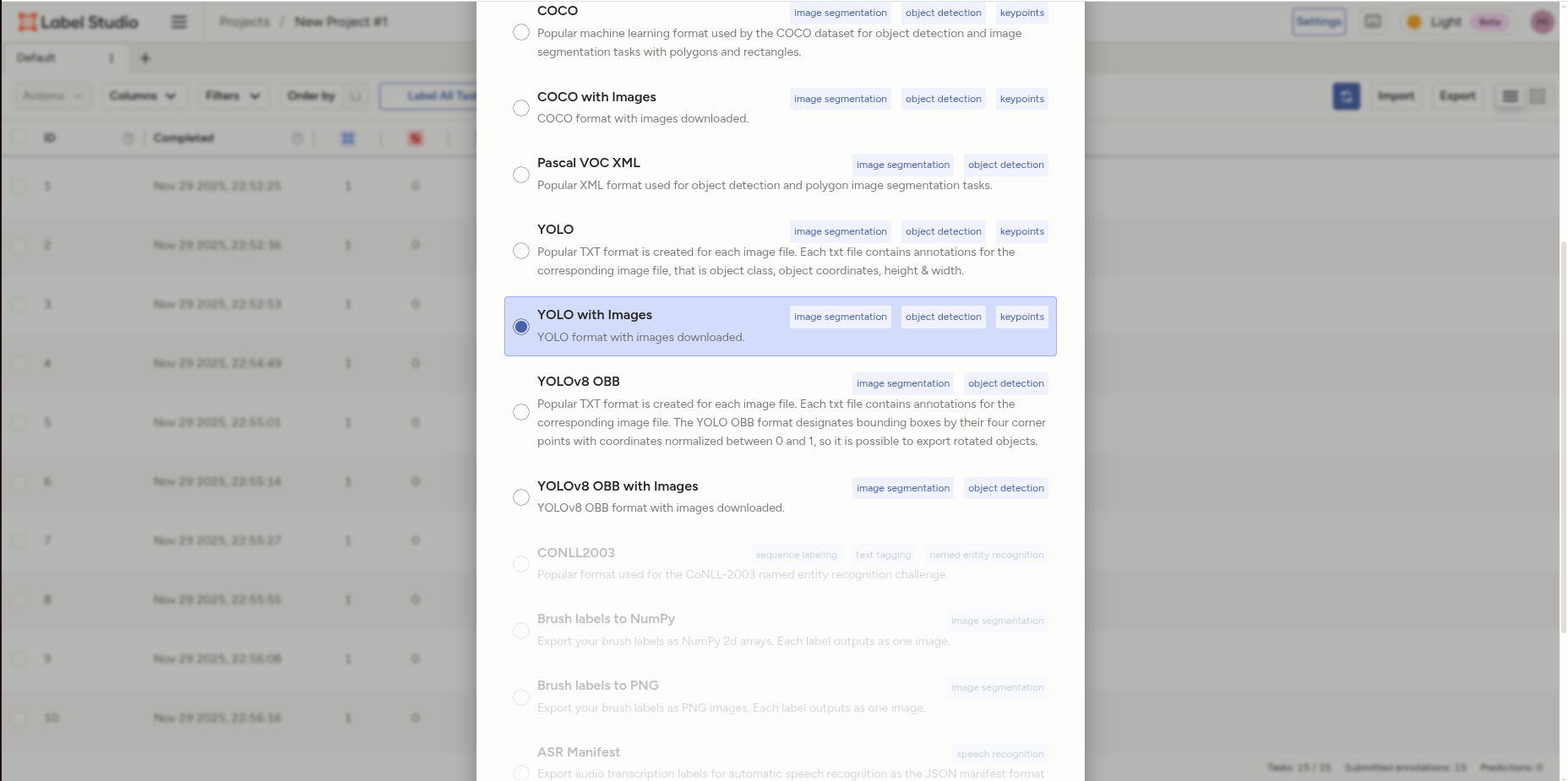
Task: Click the Brush labels to PNG title
Action: 598,686
